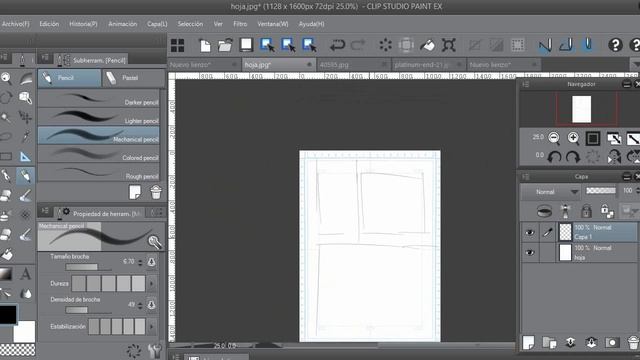Select the Pencil sub tool tab
The image size is (640, 360).
(69, 78)
